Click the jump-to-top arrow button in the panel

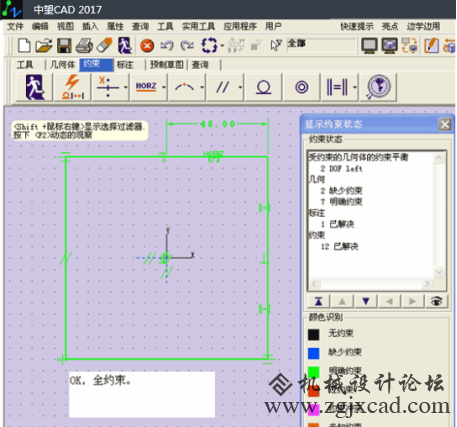tap(319, 301)
